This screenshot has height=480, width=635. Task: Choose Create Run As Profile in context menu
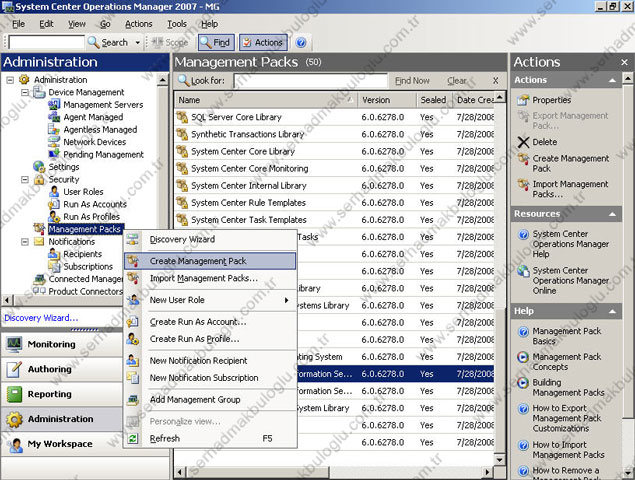[210, 339]
